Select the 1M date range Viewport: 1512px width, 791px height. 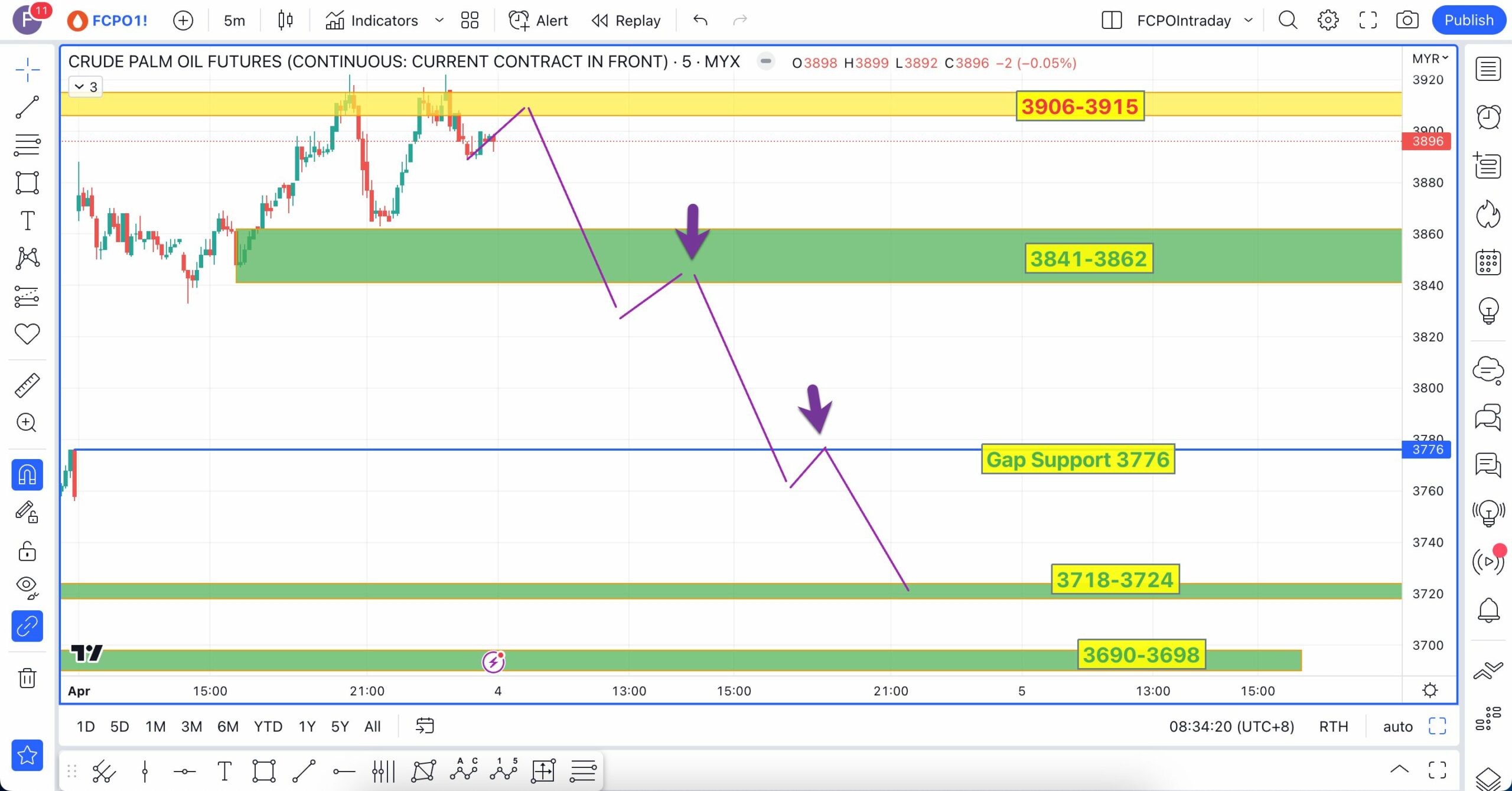click(x=155, y=727)
